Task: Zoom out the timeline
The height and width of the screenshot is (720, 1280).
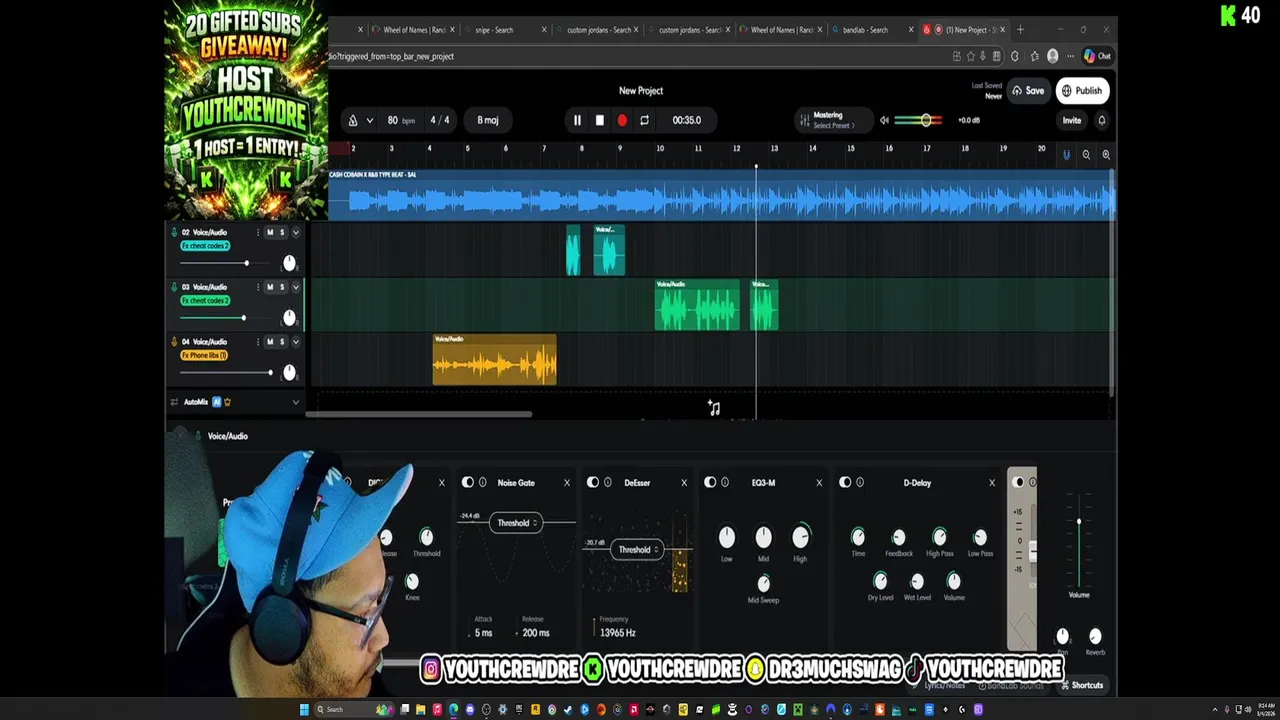Action: pos(1086,155)
